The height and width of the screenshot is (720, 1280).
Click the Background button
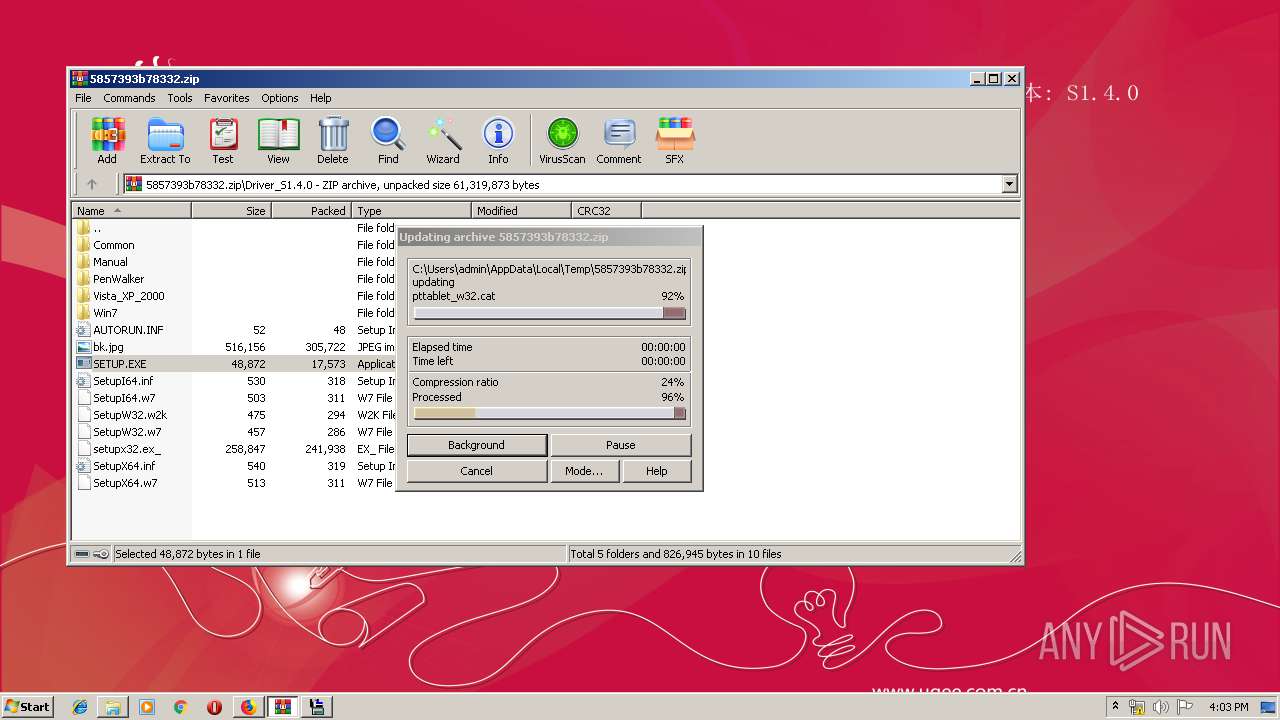[x=477, y=445]
